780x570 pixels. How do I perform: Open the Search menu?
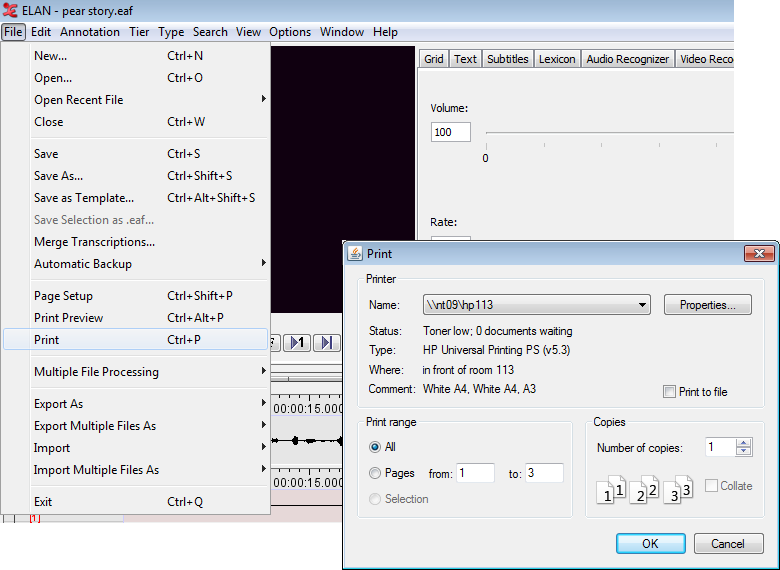pos(210,32)
